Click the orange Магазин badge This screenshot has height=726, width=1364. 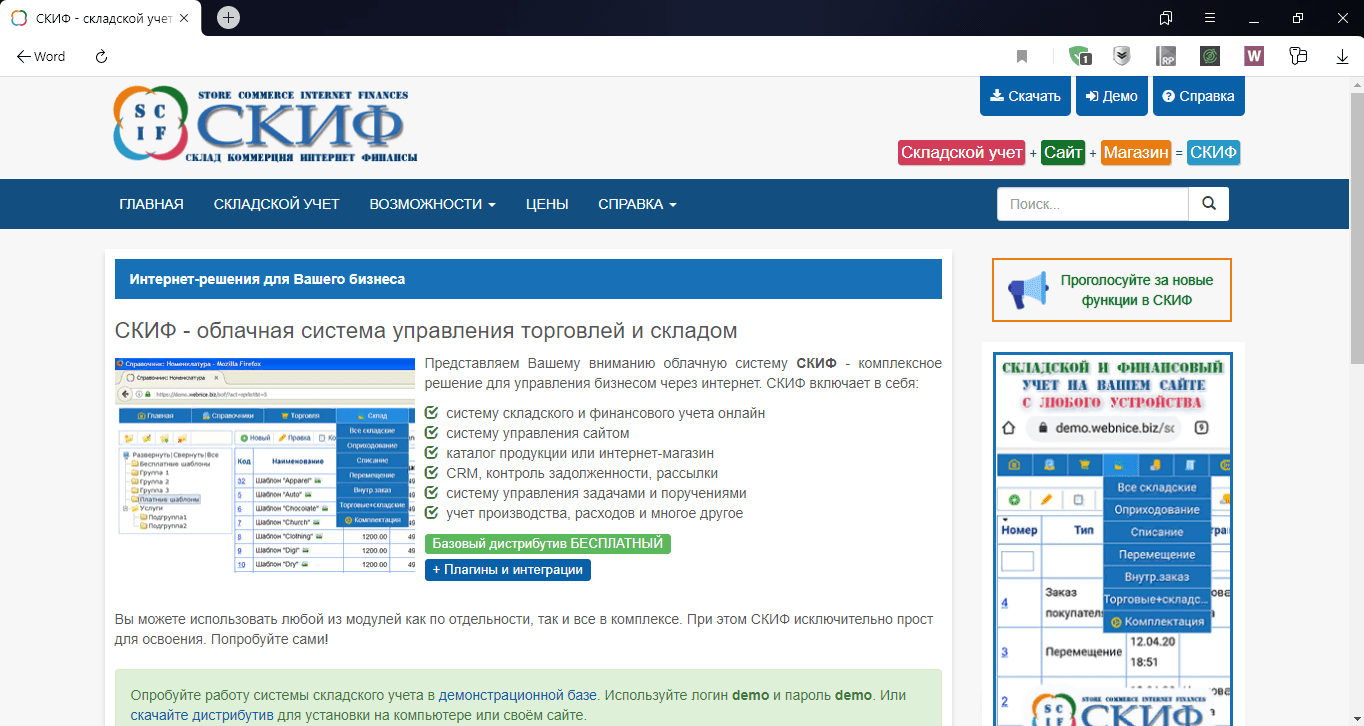[x=1136, y=153]
